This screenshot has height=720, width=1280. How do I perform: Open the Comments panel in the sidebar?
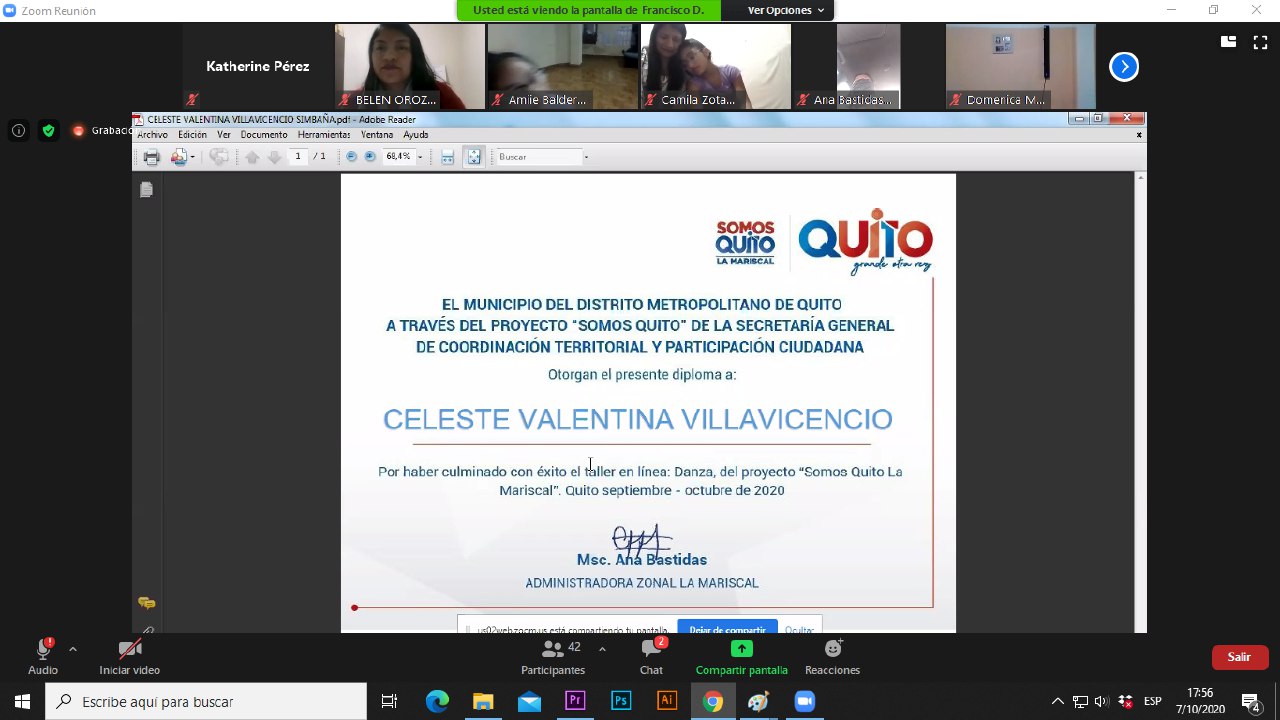147,603
